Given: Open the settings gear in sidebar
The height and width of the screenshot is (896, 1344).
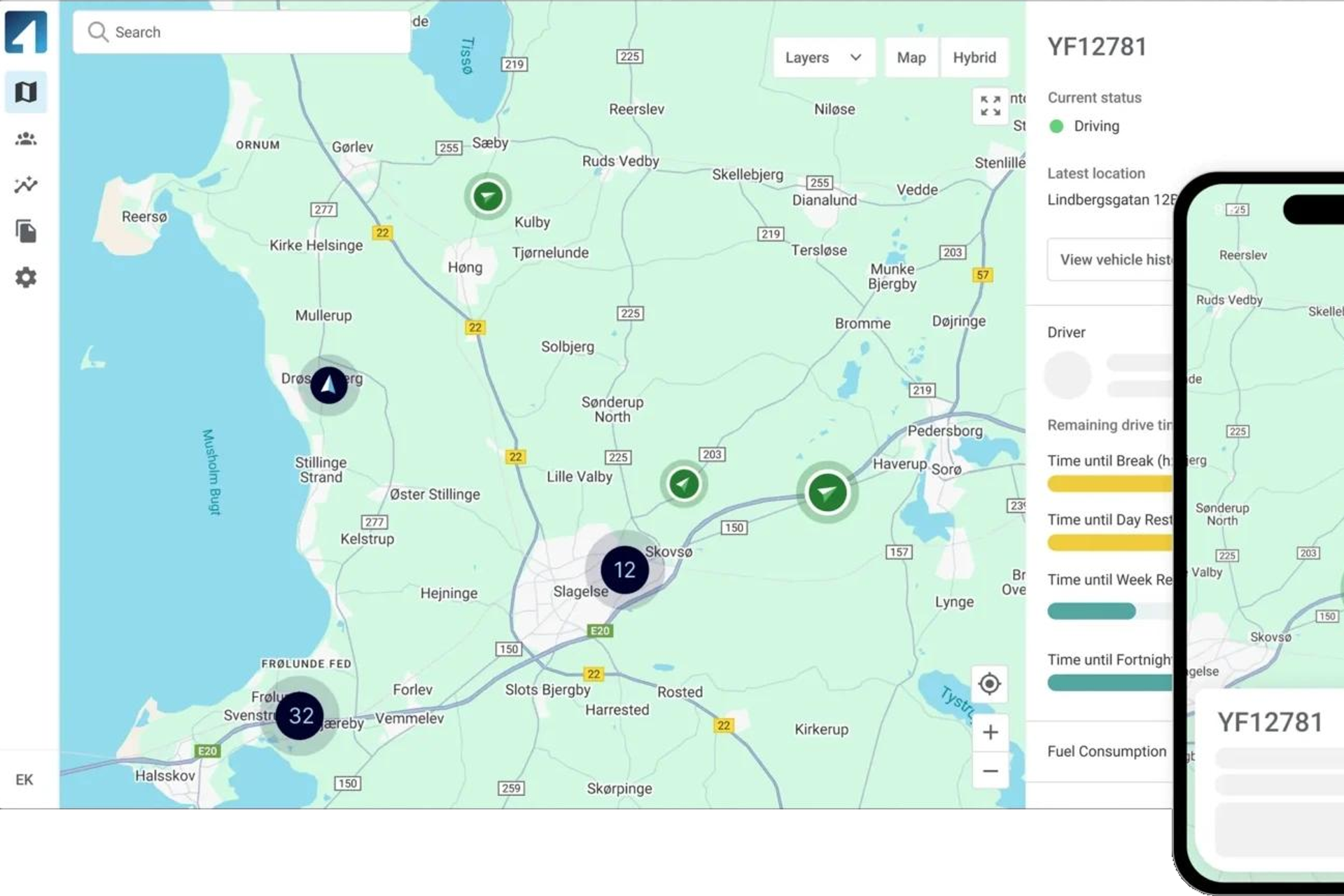Looking at the screenshot, I should pos(26,277).
